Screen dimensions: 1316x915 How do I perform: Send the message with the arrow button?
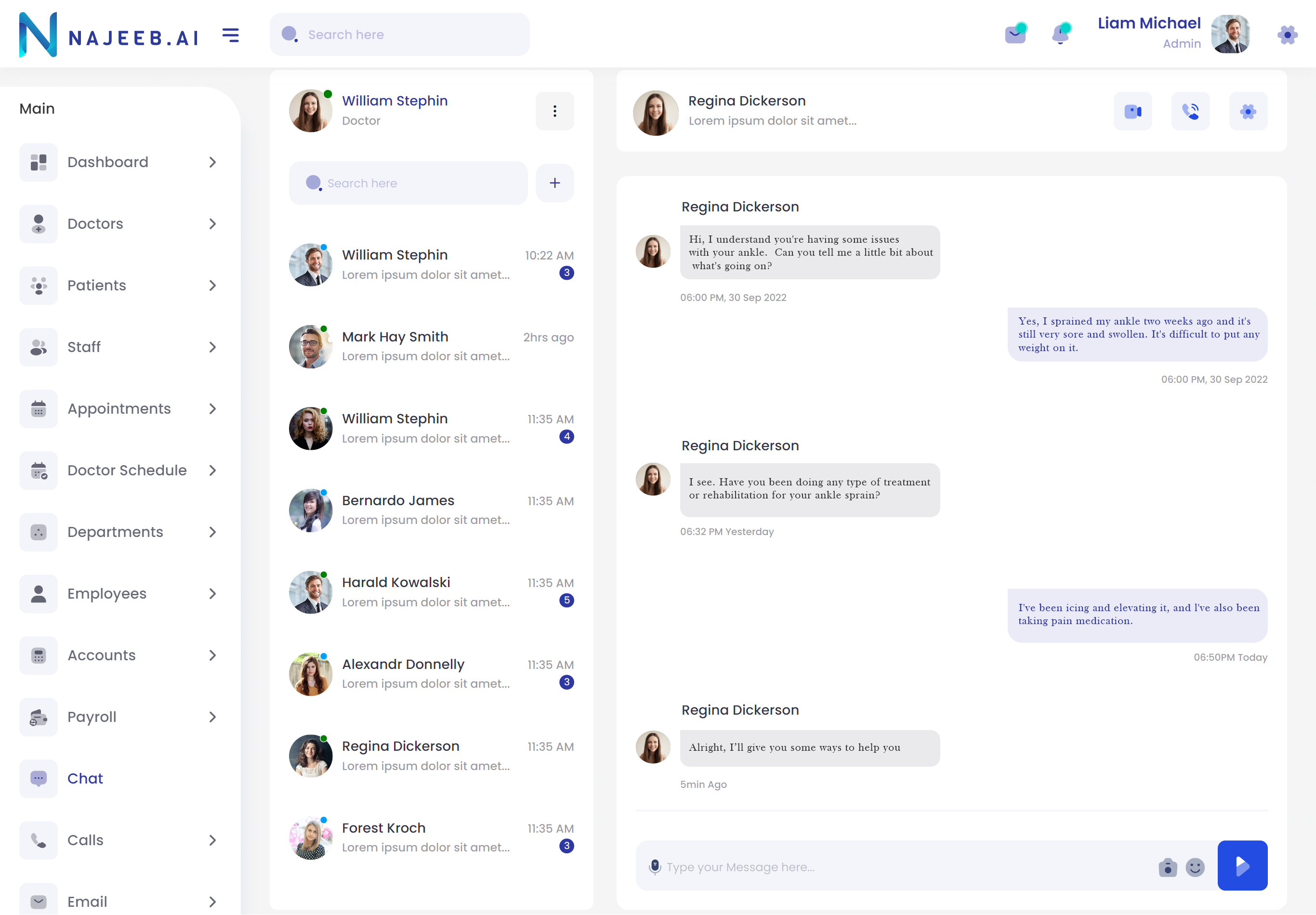(x=1242, y=865)
